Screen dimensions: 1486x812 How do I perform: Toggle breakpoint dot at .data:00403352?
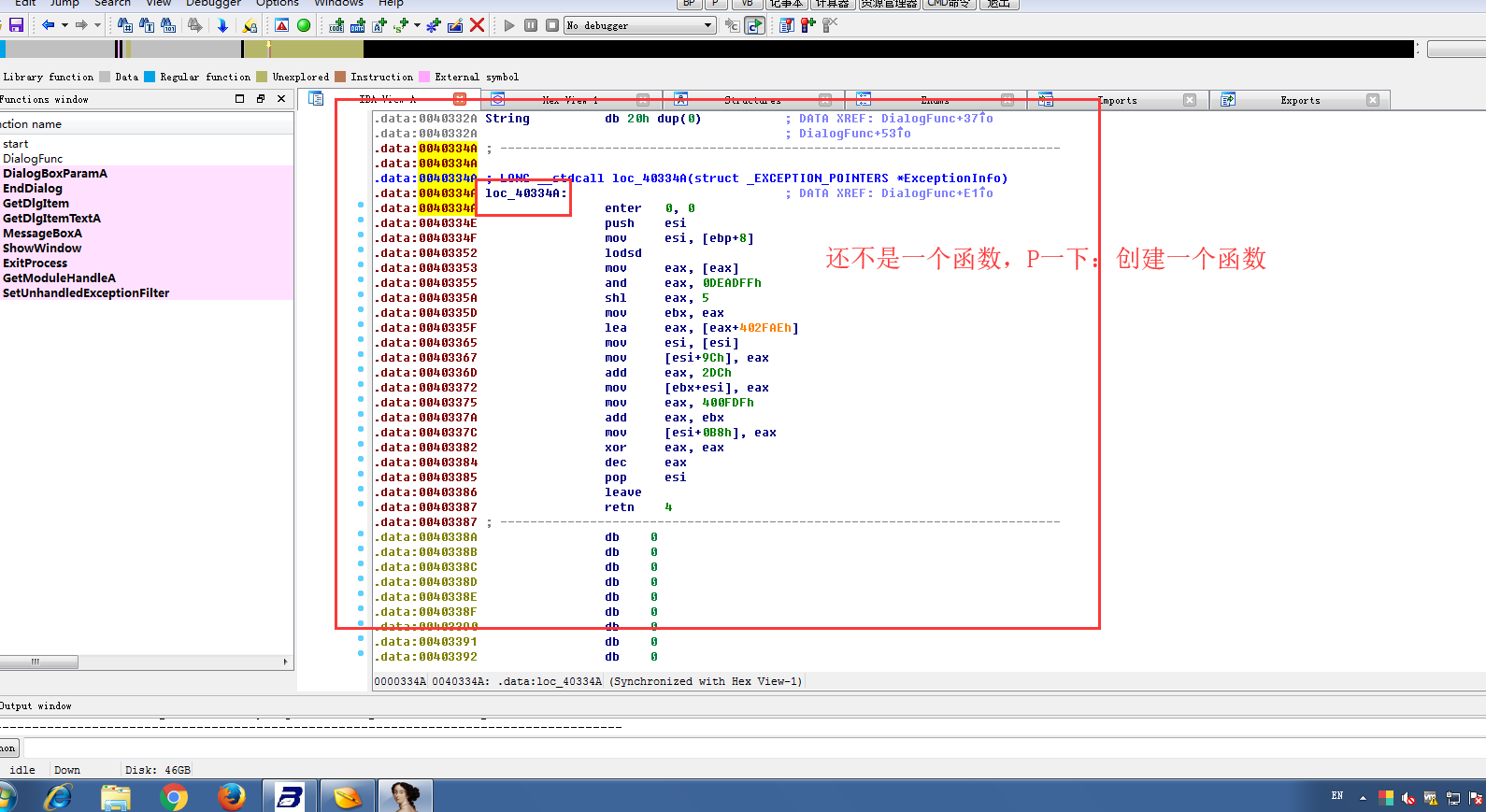pos(361,249)
